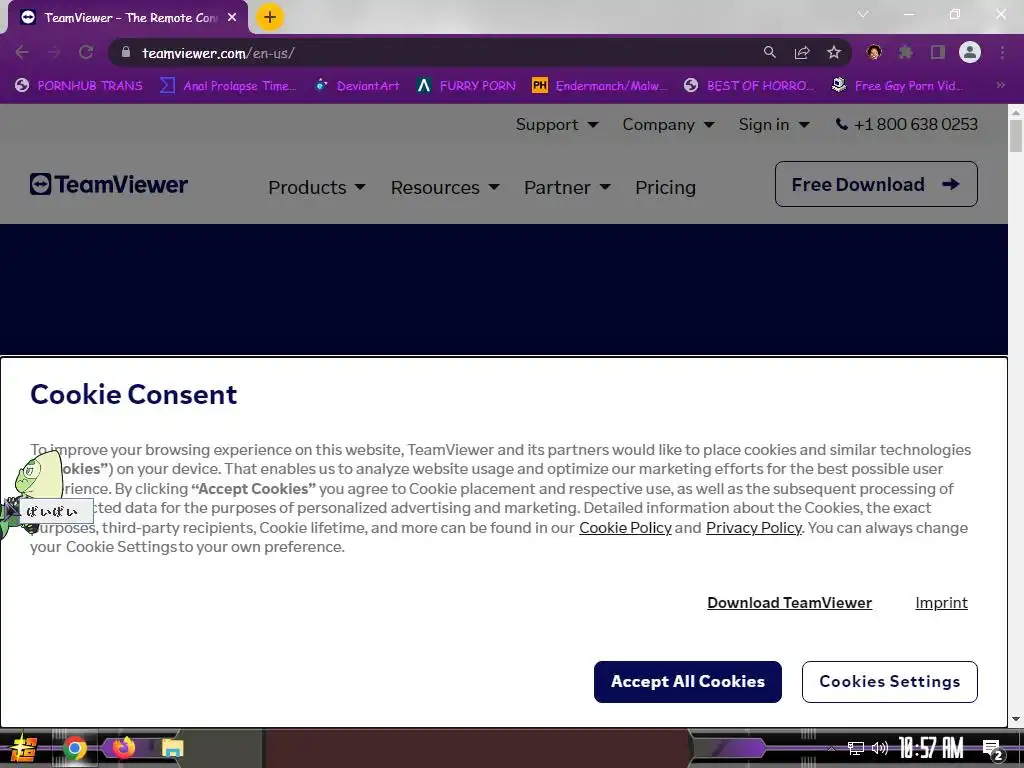The height and width of the screenshot is (768, 1024).
Task: Click the page vertical scrollbar thumb
Action: (x=1016, y=136)
